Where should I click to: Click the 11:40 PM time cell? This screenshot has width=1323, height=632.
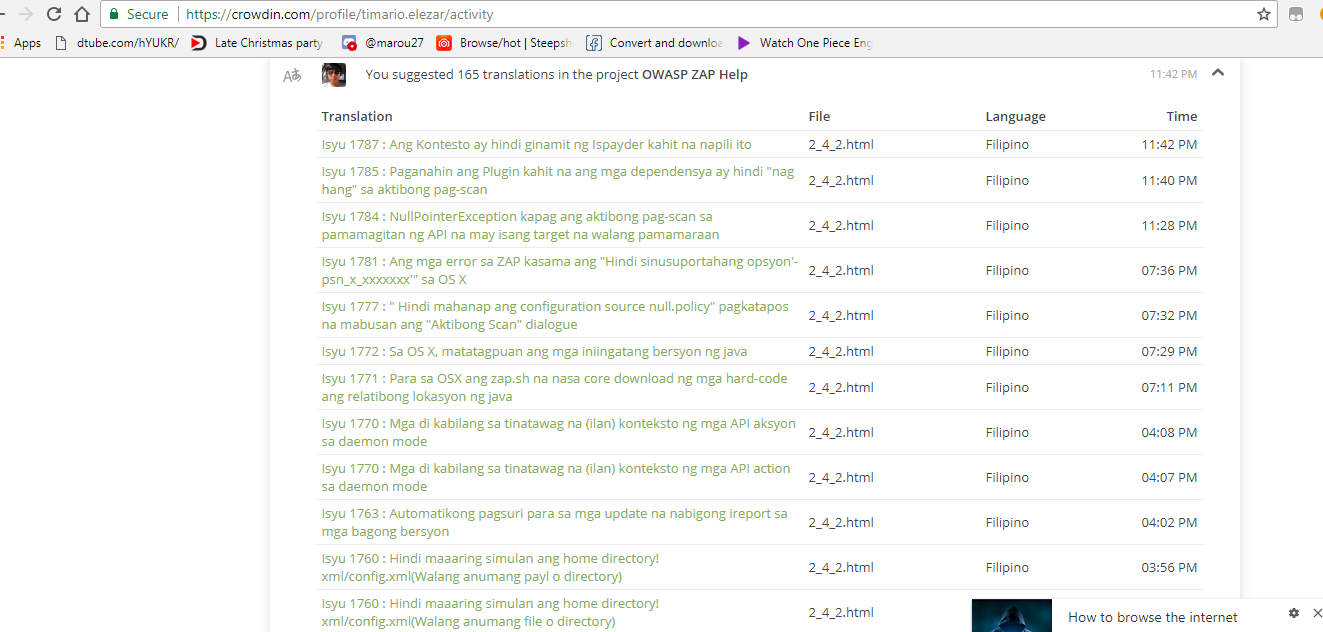(1169, 180)
